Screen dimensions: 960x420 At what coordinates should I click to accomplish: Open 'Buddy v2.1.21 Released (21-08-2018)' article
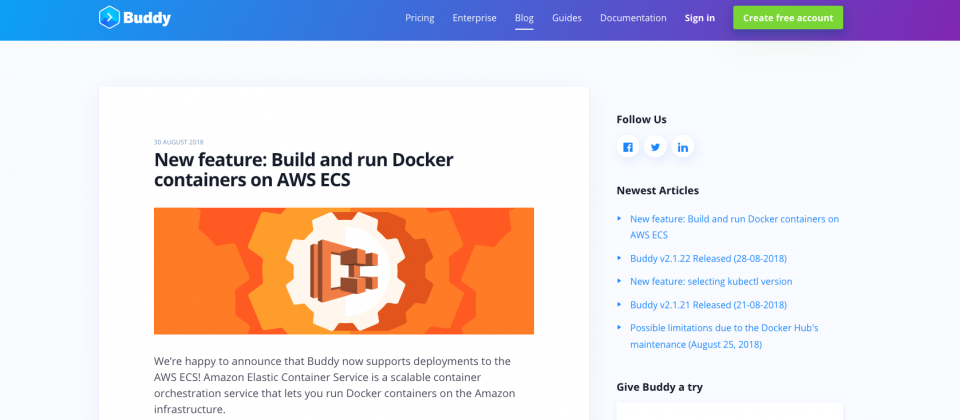pos(708,305)
